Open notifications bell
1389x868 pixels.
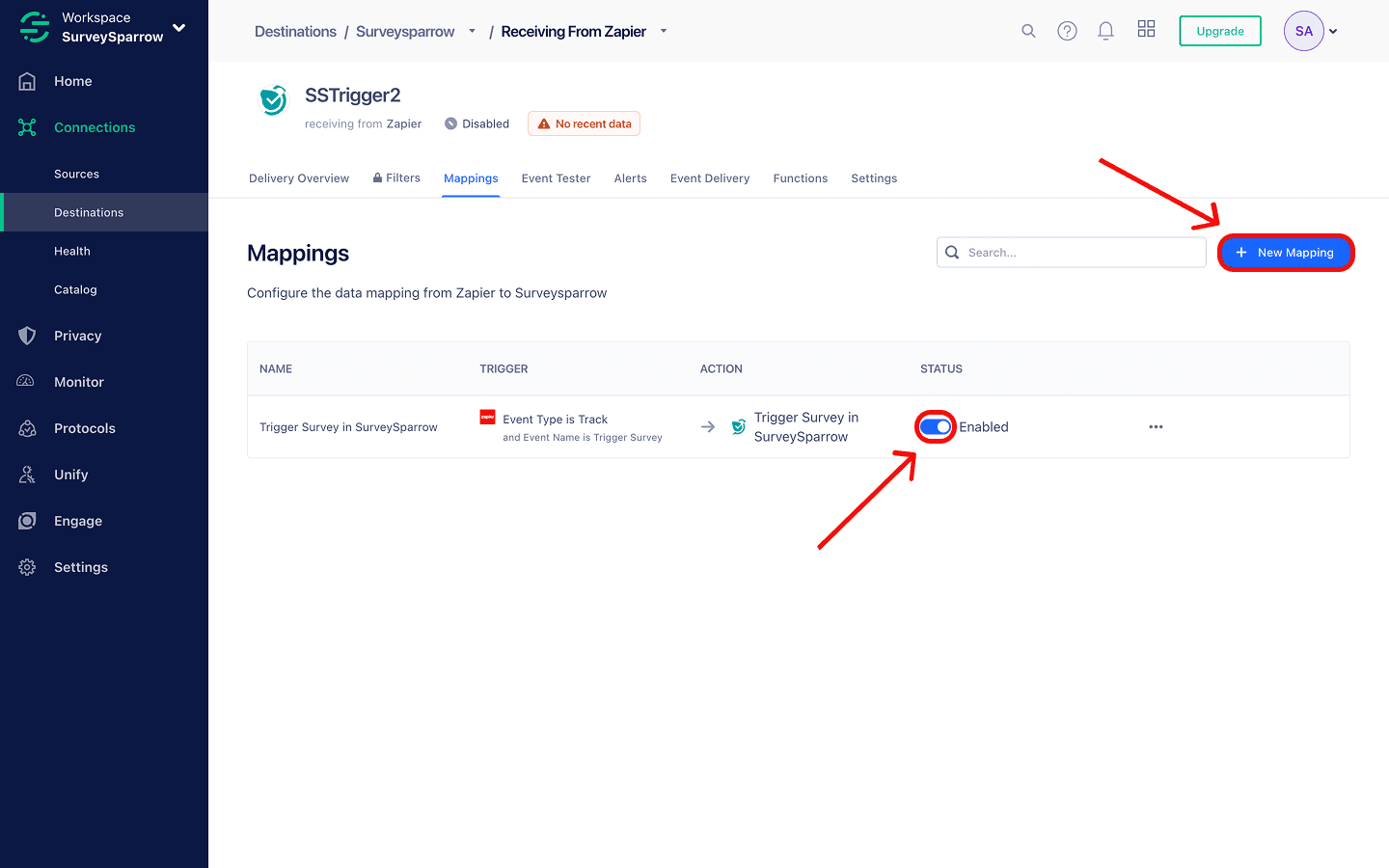(x=1105, y=31)
